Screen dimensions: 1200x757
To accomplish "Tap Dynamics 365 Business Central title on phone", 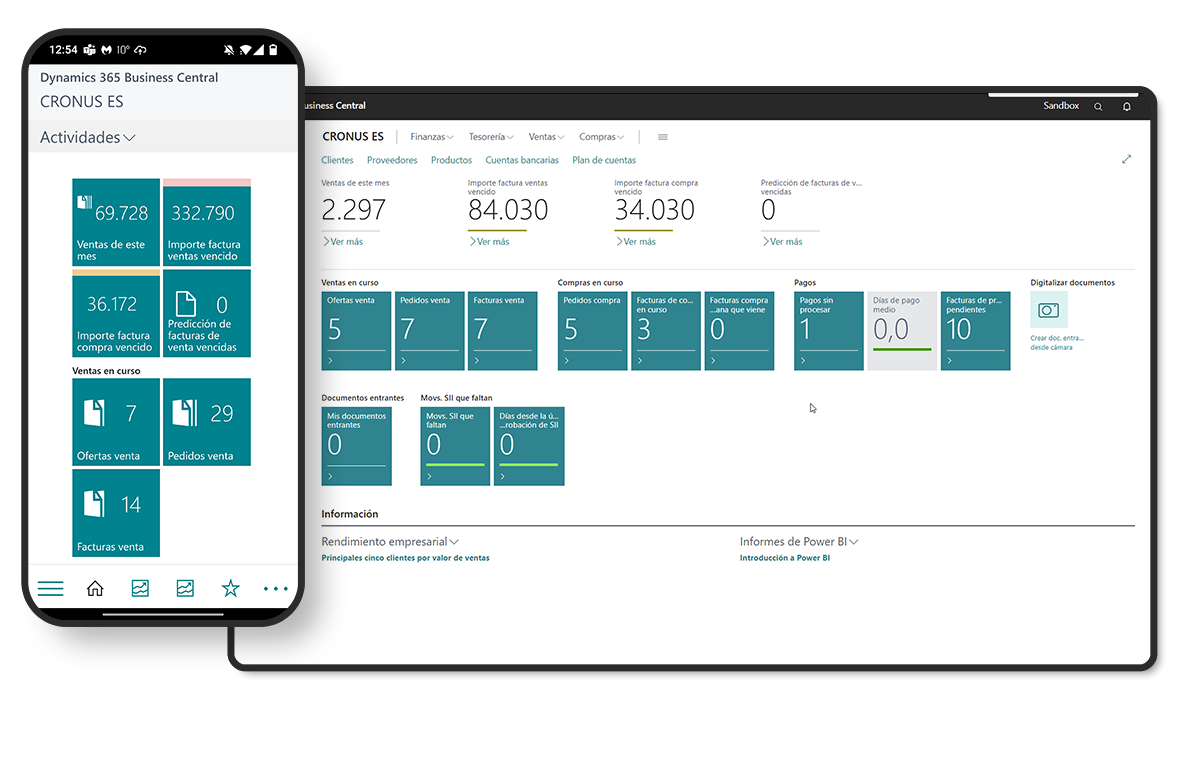I will [129, 78].
